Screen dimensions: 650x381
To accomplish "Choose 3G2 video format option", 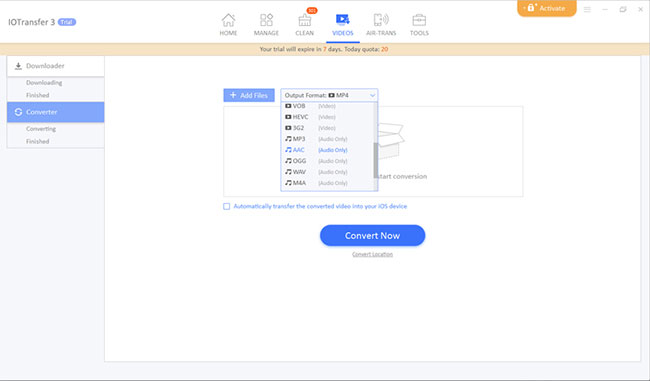I will point(327,128).
